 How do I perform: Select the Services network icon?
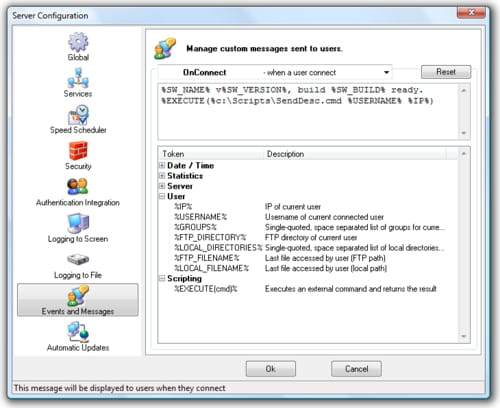[x=78, y=78]
